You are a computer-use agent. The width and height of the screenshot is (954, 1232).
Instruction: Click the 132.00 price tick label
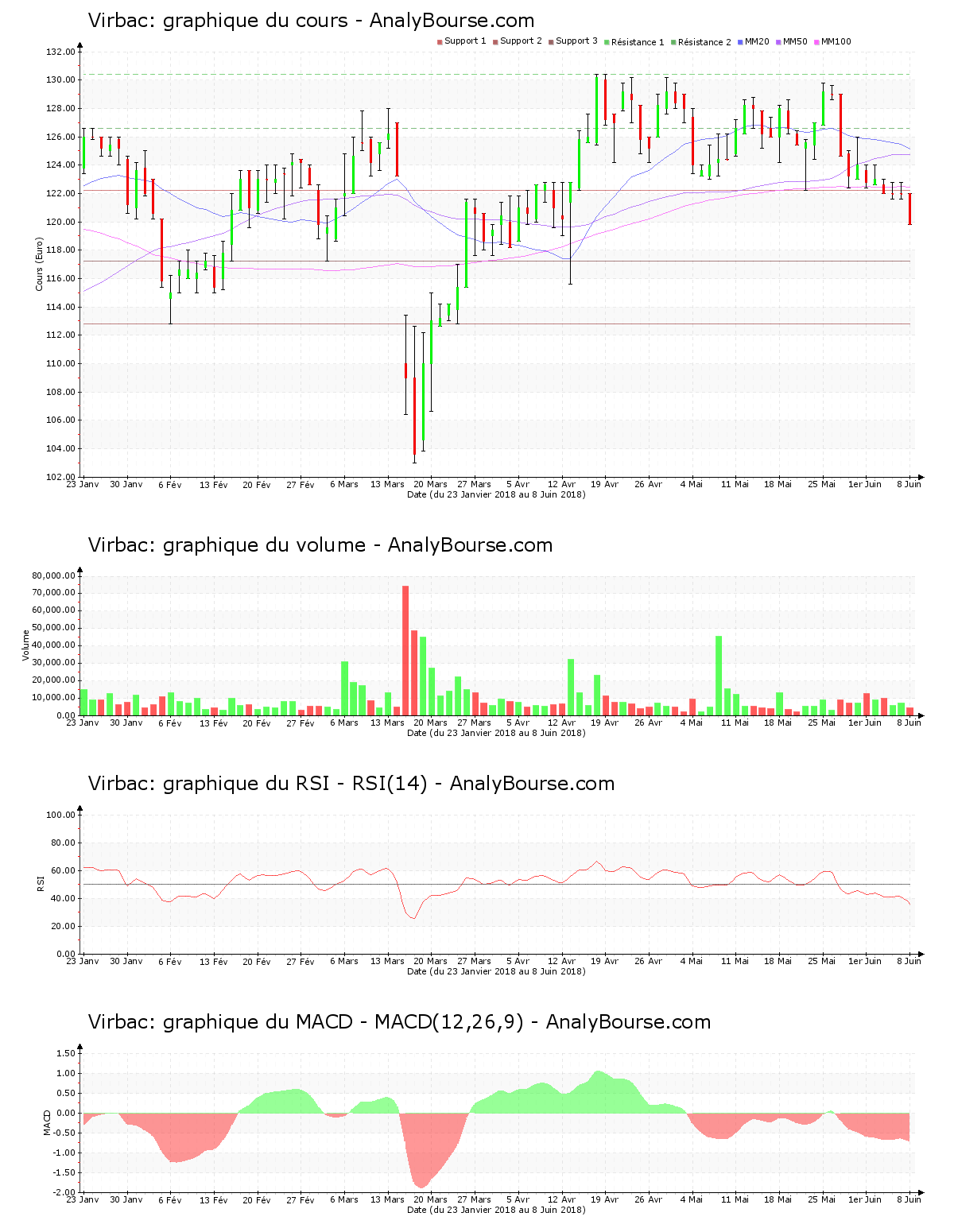[60, 52]
